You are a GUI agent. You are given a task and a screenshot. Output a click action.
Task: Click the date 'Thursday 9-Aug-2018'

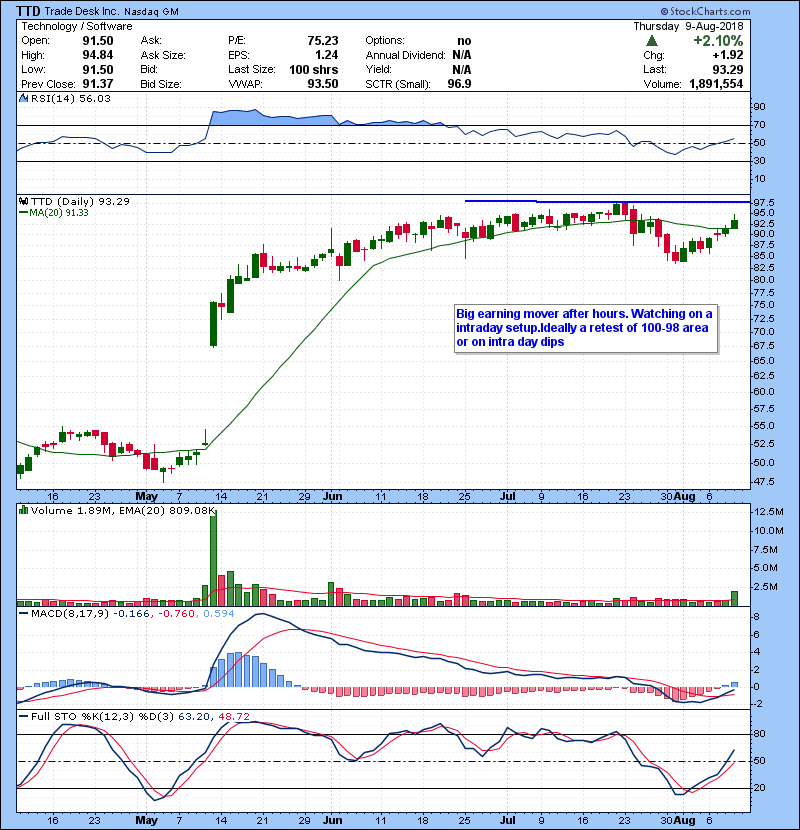click(688, 26)
